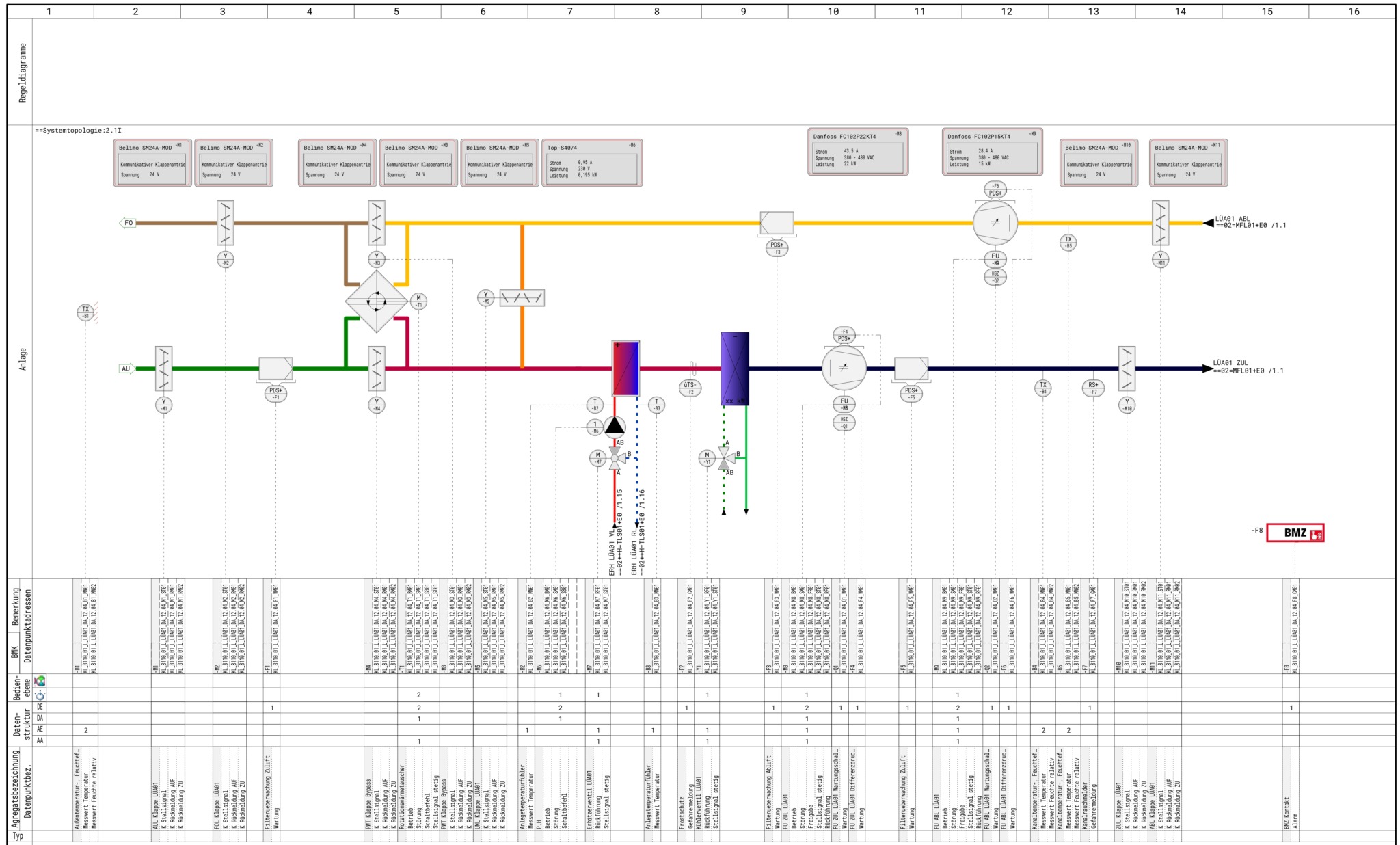This screenshot has height=845, width=1400.
Task: Open the Belimo SM24A-MOD -M1 info box
Action: point(152,163)
